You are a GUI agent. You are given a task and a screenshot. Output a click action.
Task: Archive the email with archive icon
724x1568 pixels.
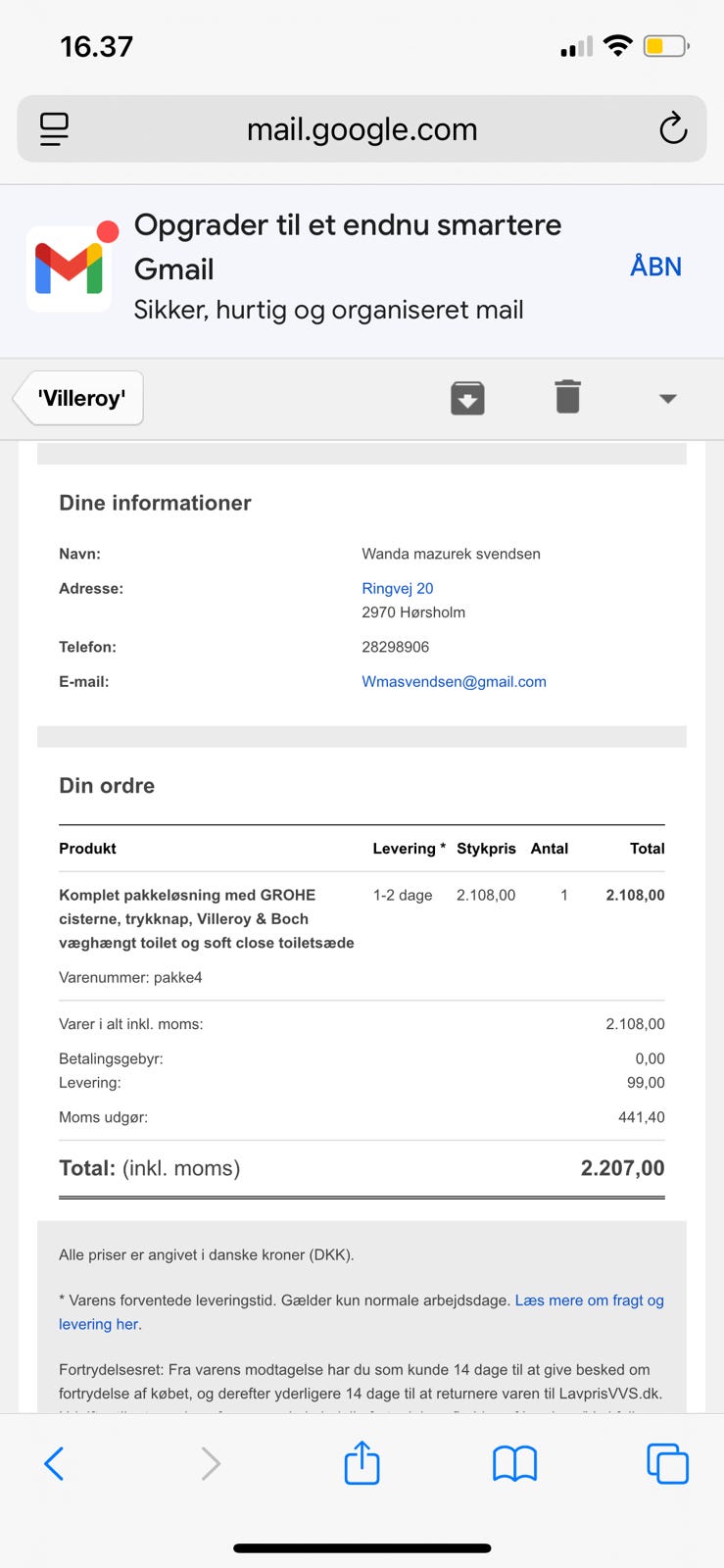click(467, 398)
